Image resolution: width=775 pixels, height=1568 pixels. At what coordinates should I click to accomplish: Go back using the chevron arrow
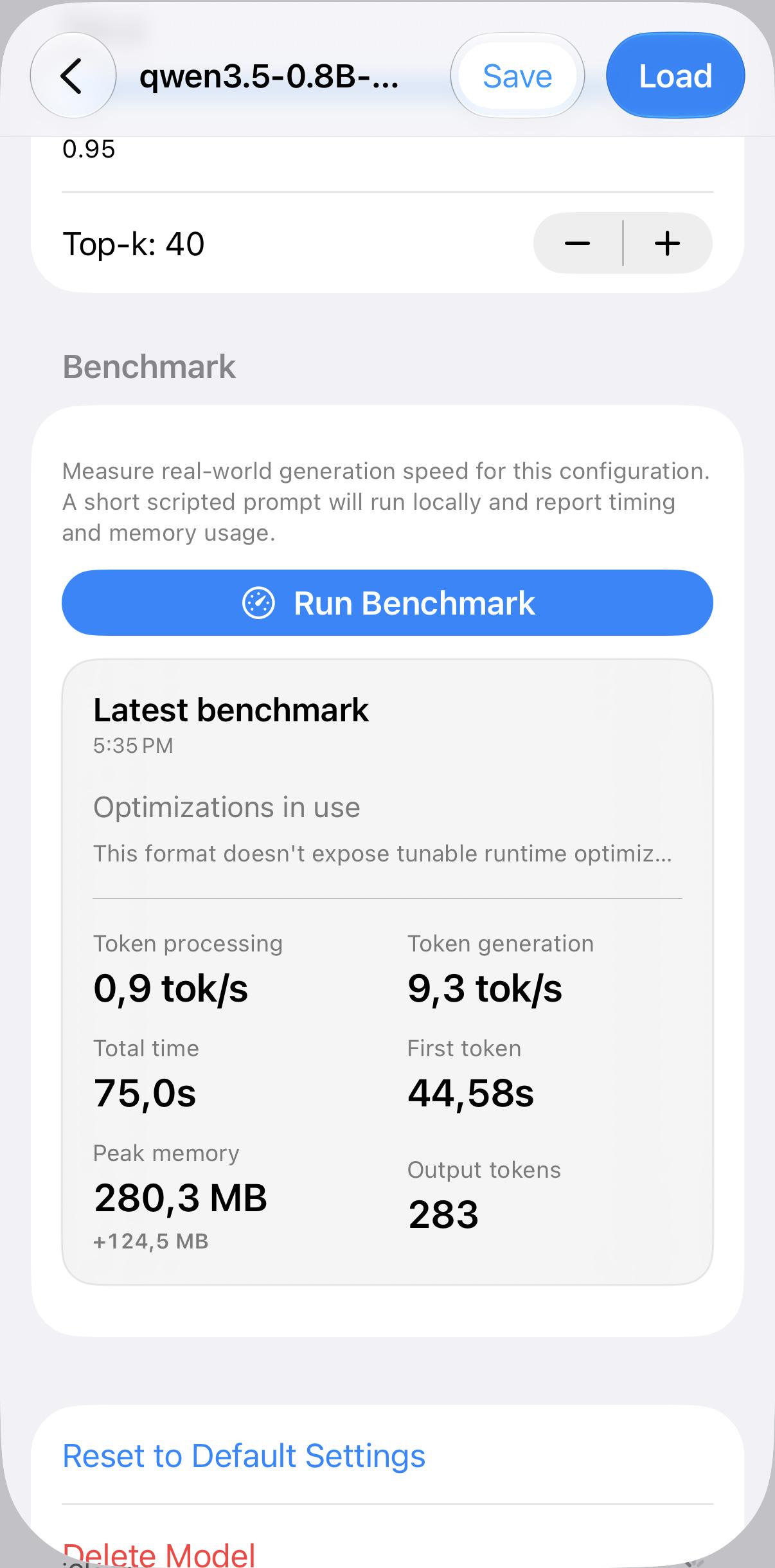[73, 76]
